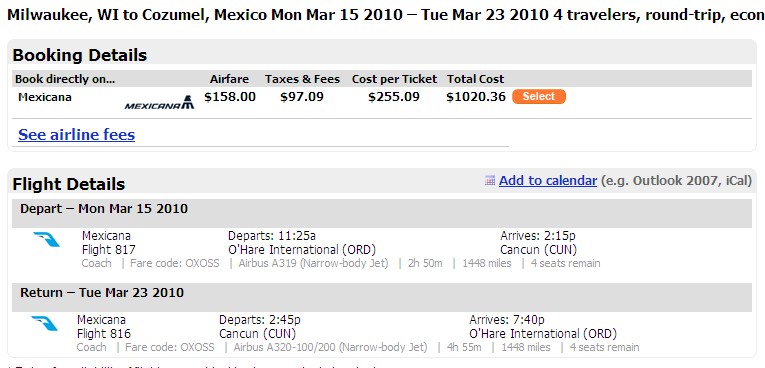
Task: Click the orange Select button for Mexicana
Action: [539, 97]
